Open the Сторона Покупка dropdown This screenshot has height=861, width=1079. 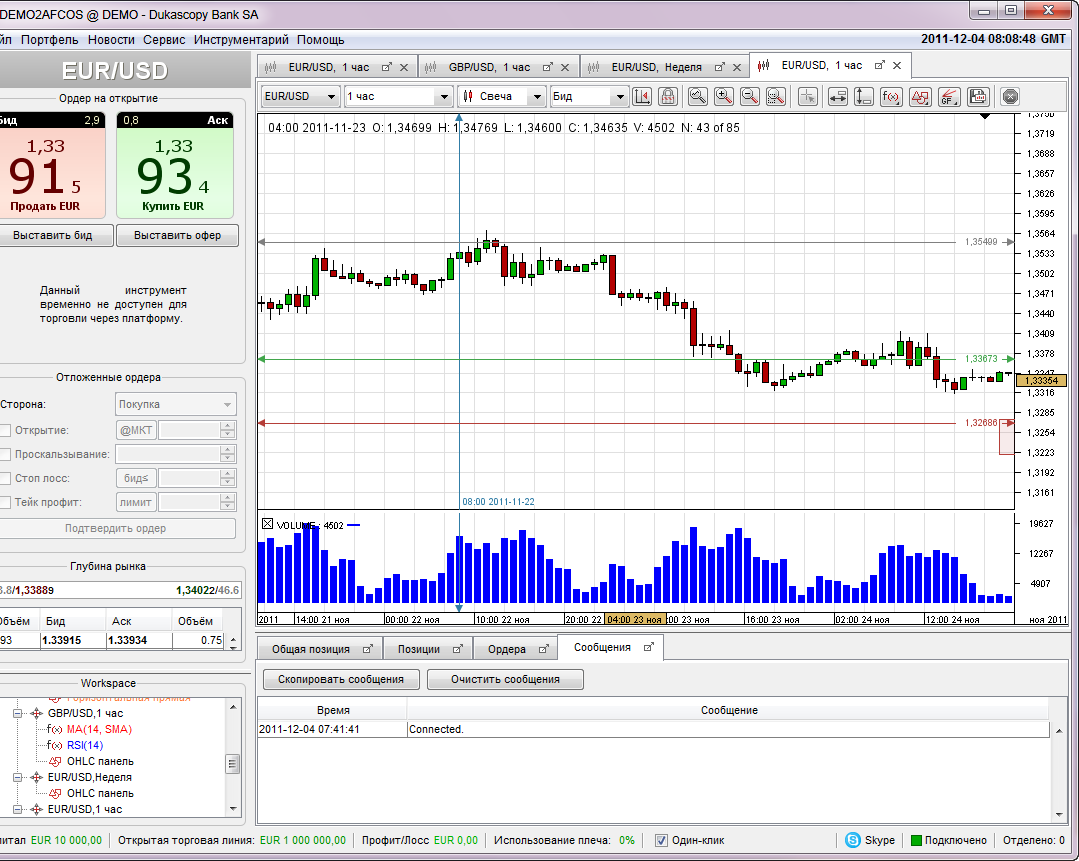(x=175, y=404)
